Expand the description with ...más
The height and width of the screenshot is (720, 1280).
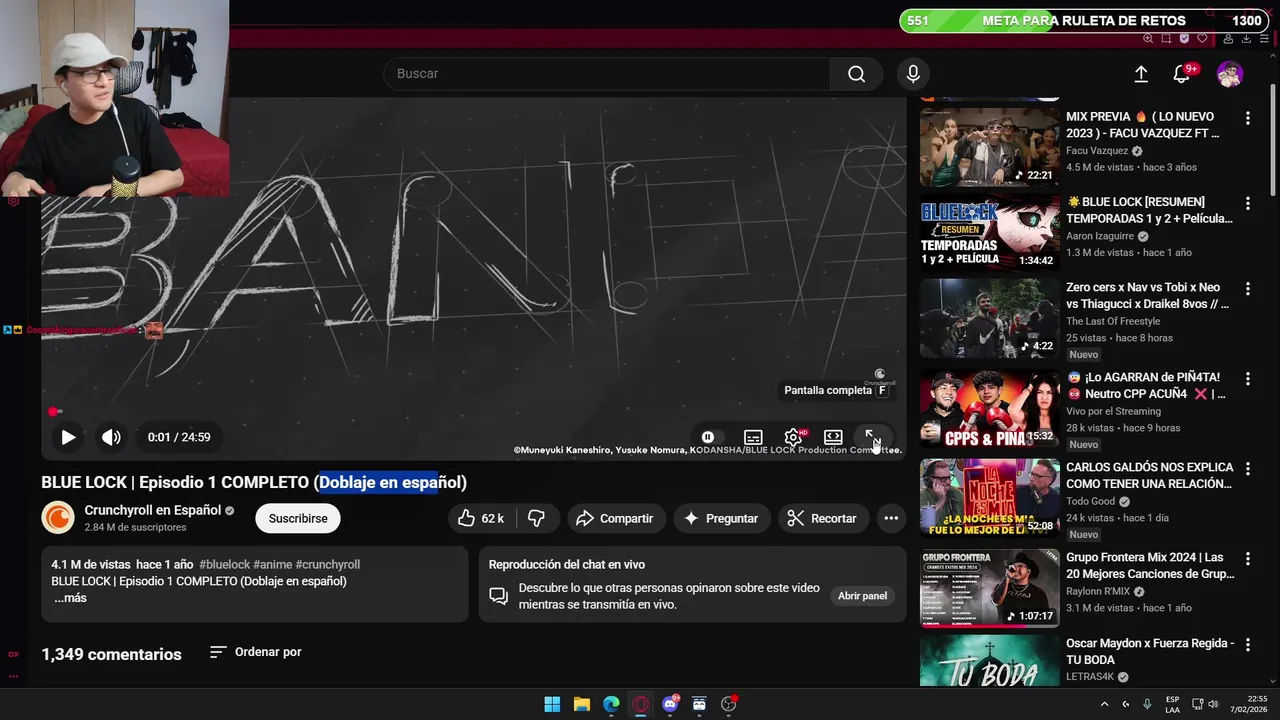pyautogui.click(x=70, y=598)
